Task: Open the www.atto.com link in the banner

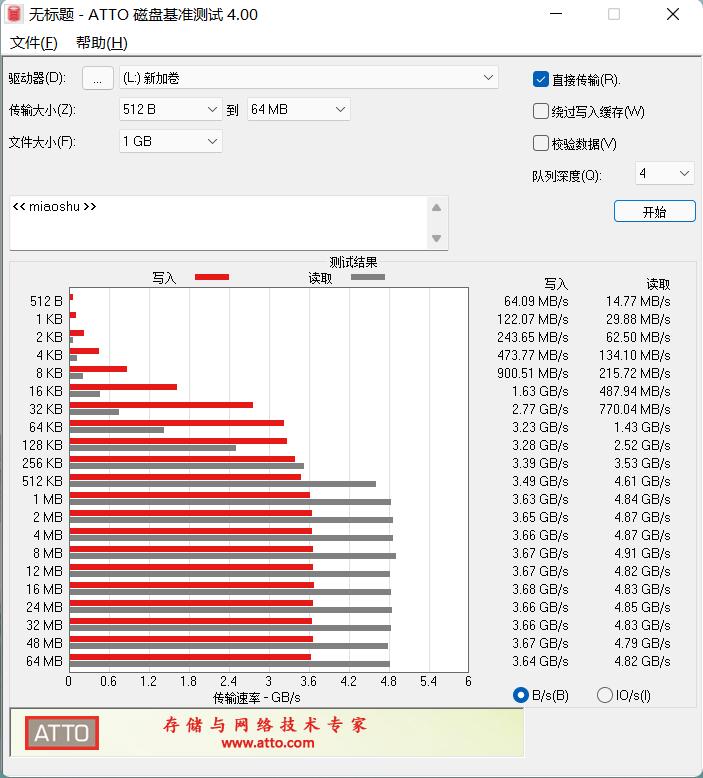Action: [268, 743]
